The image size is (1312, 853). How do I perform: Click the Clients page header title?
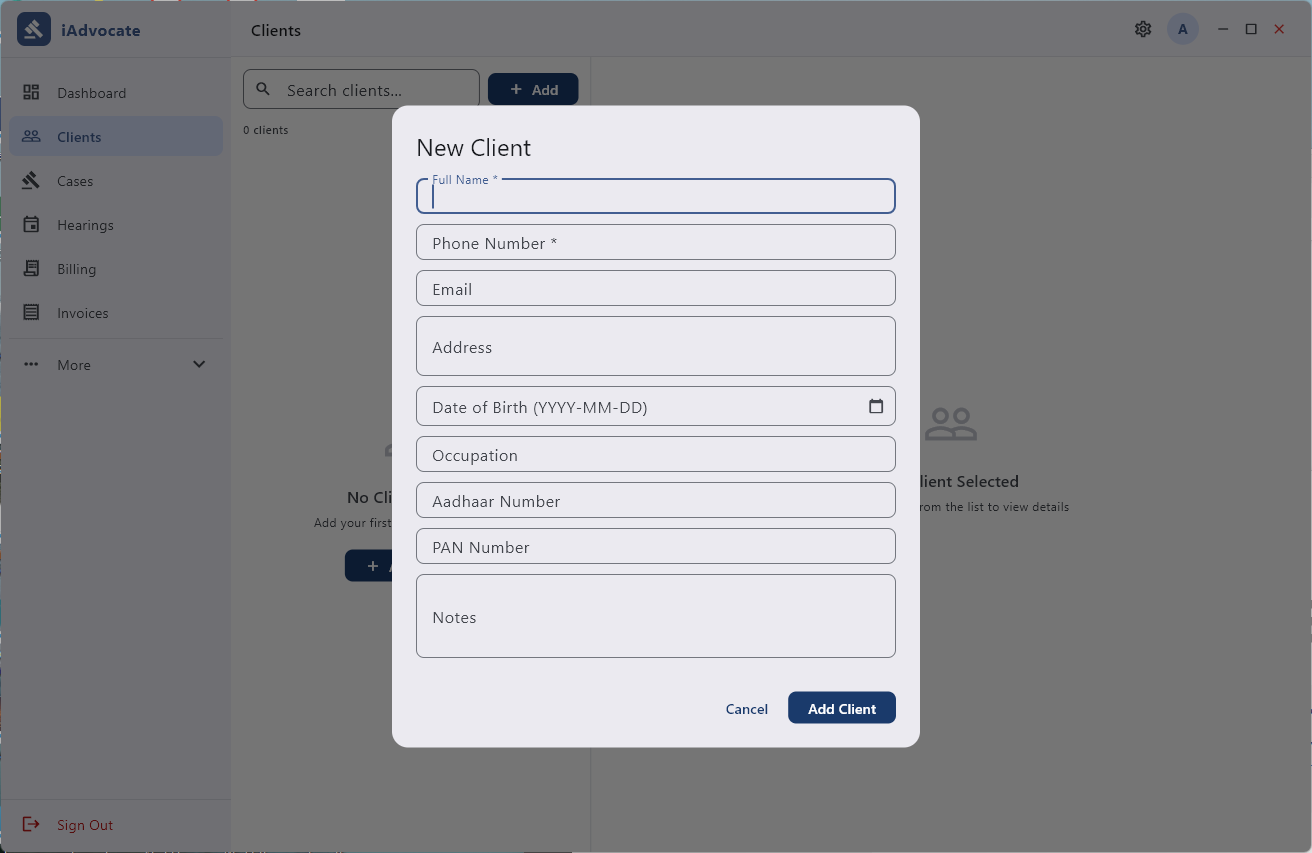tap(276, 30)
